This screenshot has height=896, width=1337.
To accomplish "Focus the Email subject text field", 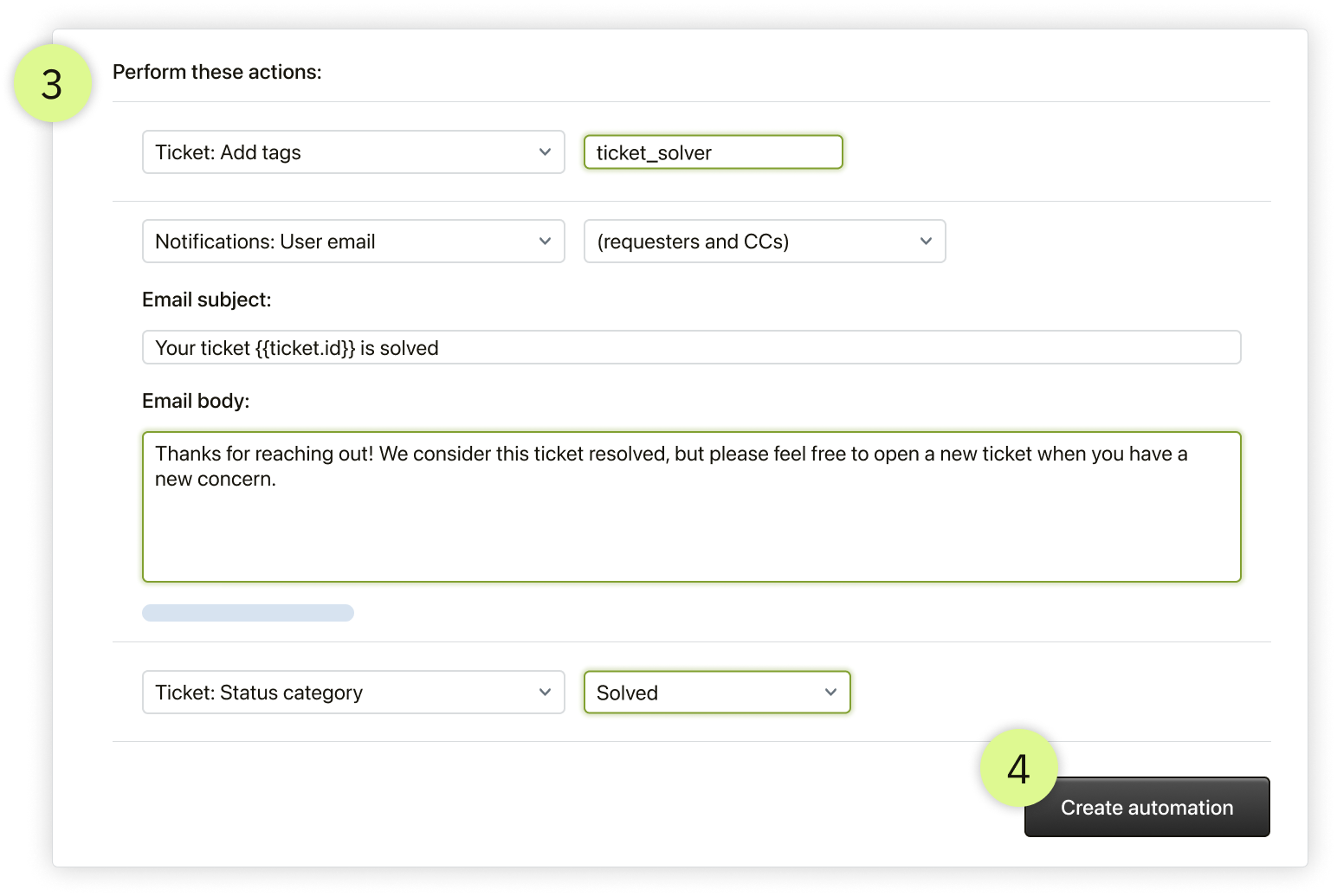I will tap(691, 348).
